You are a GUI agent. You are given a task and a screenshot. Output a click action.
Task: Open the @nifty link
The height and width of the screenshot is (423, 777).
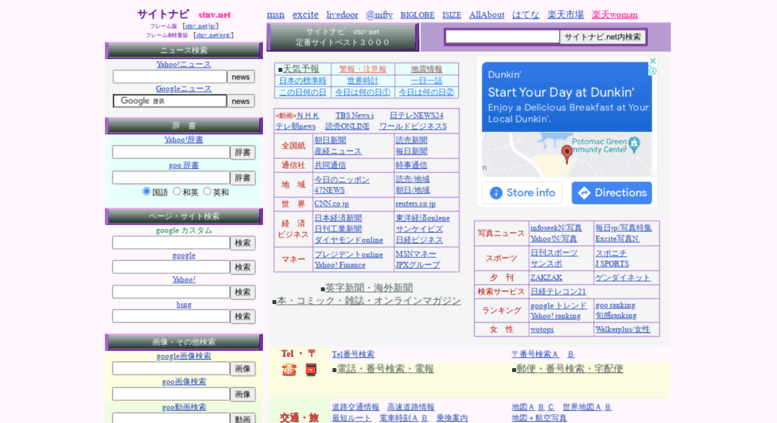click(x=379, y=15)
